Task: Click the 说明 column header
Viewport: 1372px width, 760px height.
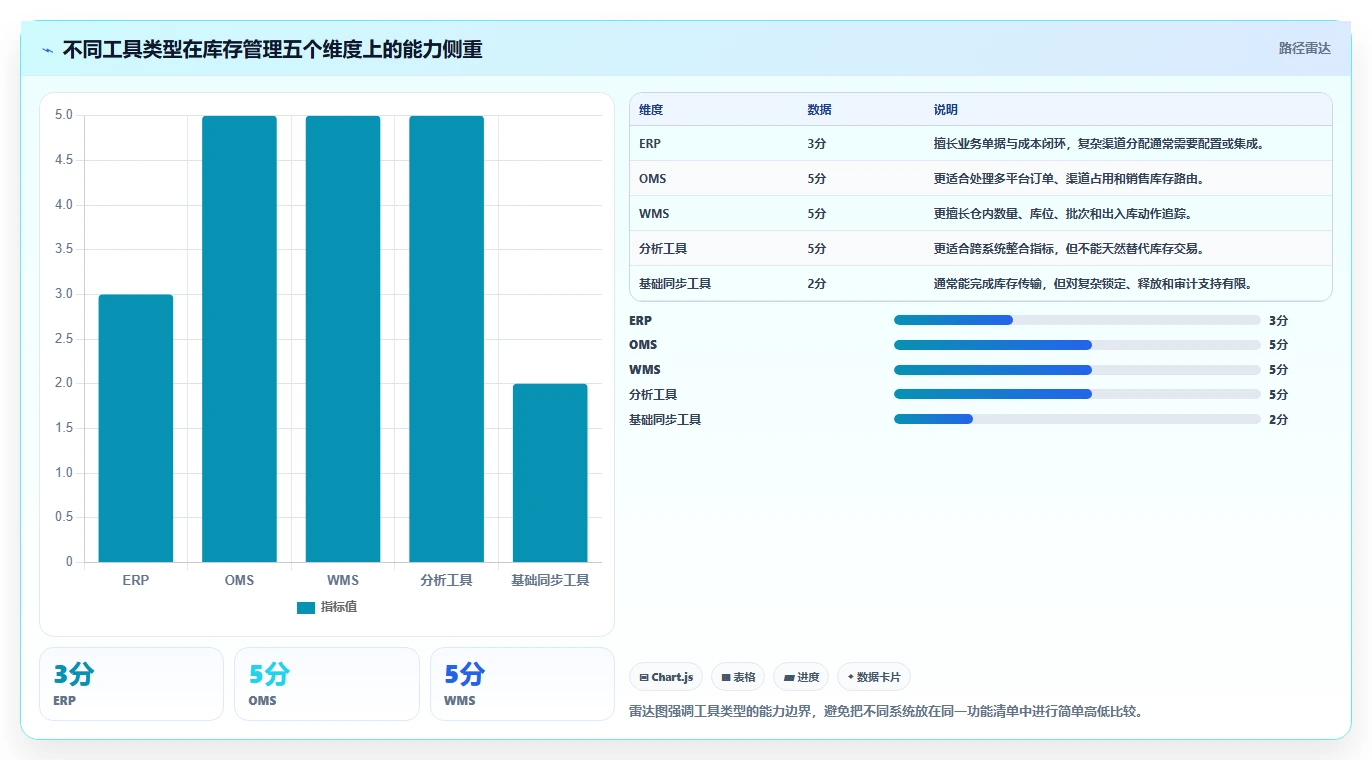Action: pos(946,109)
